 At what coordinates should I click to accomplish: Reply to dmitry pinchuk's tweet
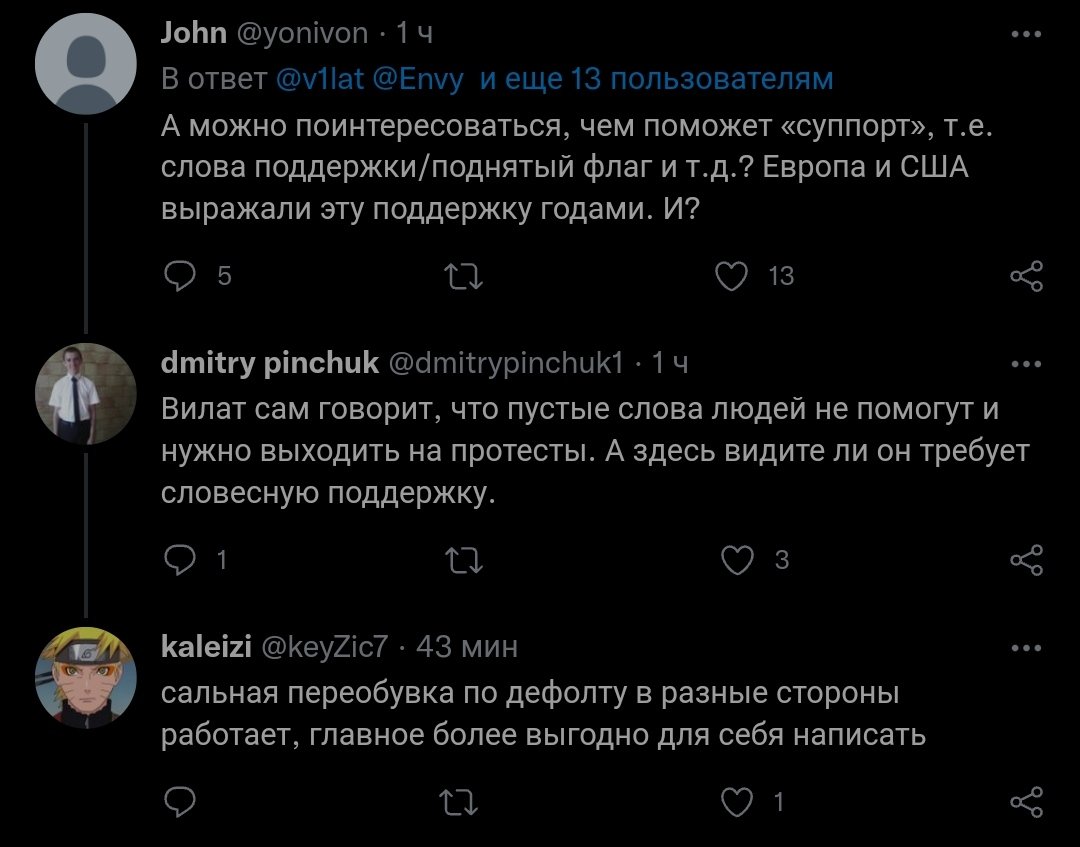tap(179, 560)
